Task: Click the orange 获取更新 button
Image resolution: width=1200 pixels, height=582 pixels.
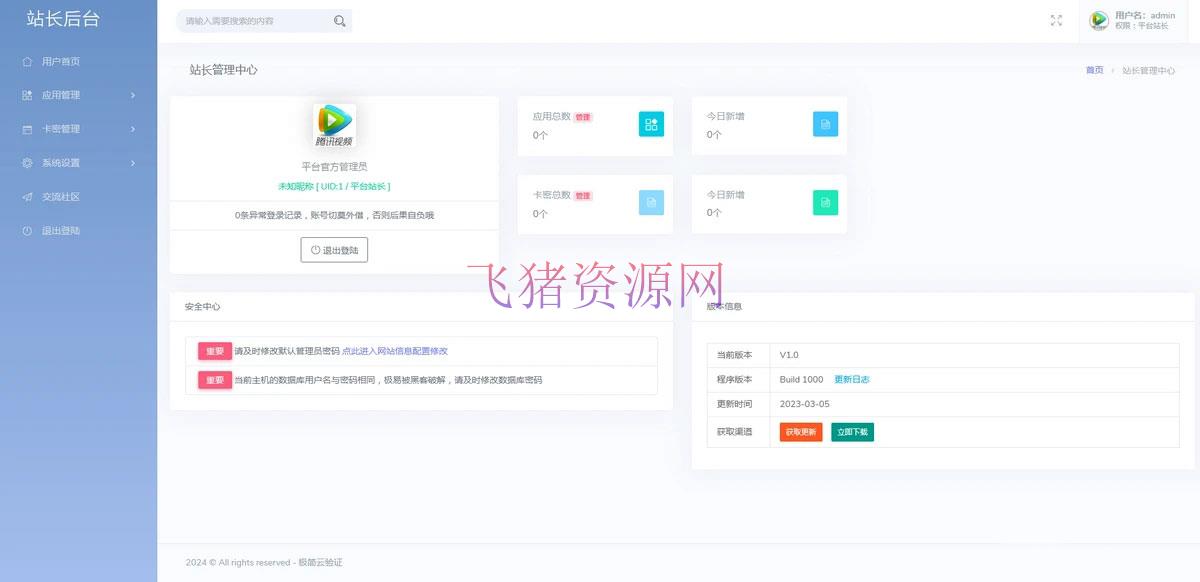Action: (x=799, y=432)
